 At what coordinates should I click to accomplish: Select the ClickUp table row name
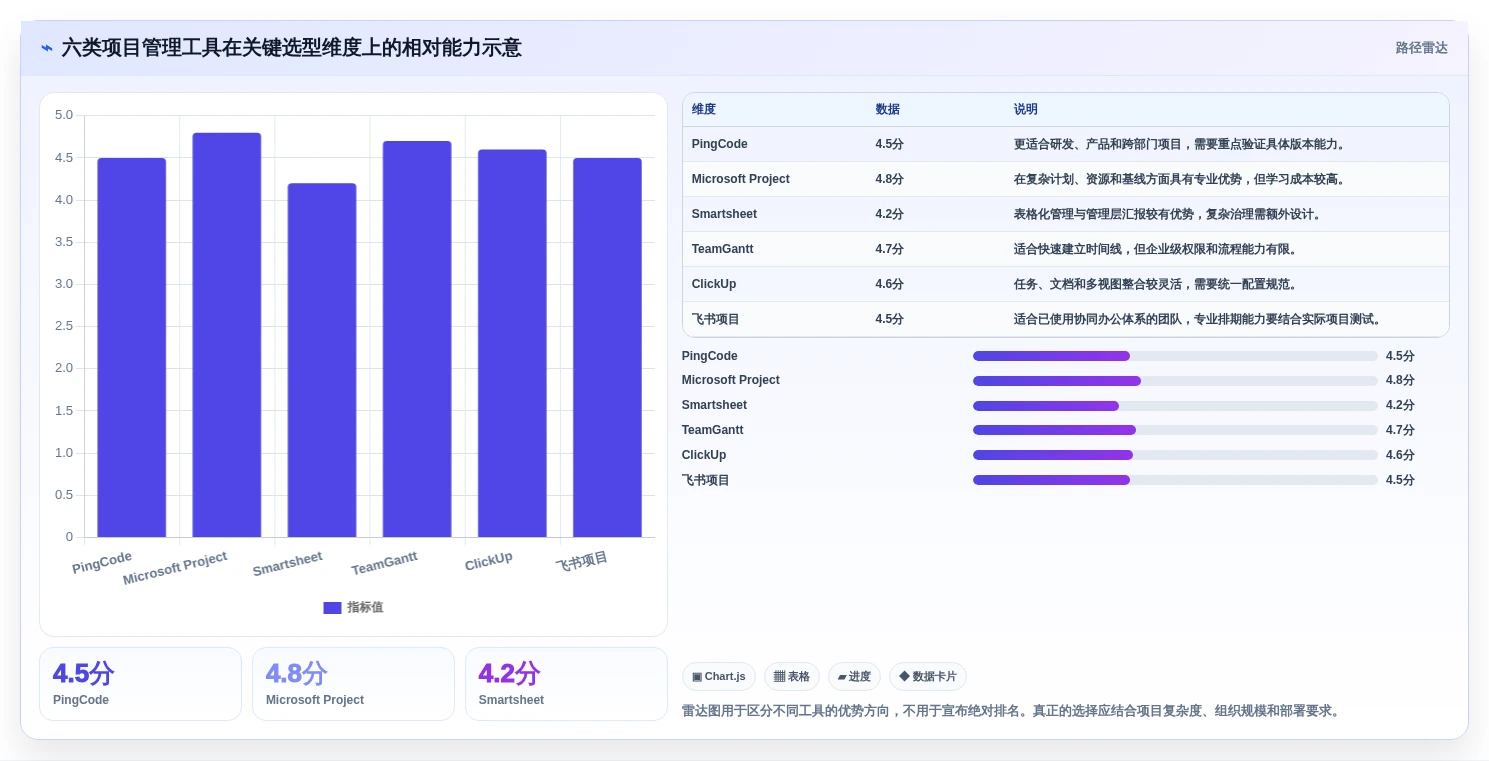(x=714, y=284)
